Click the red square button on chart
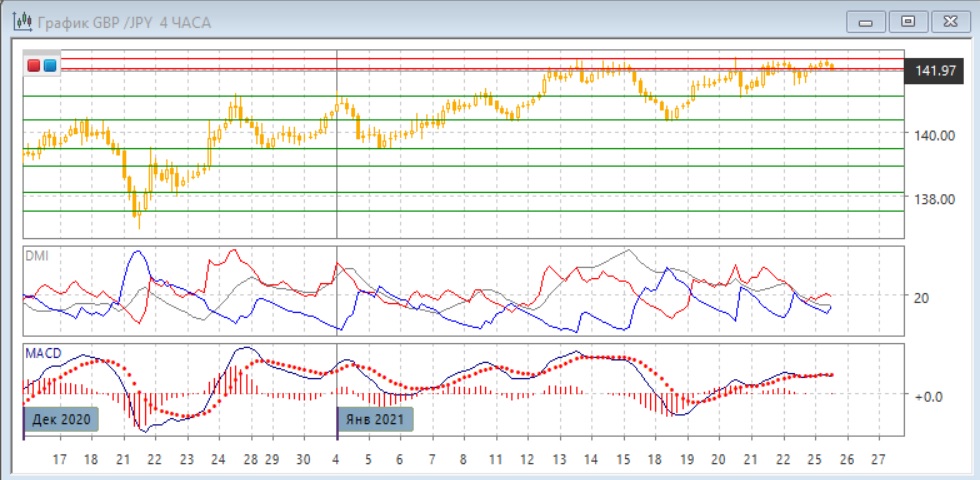 (x=34, y=66)
